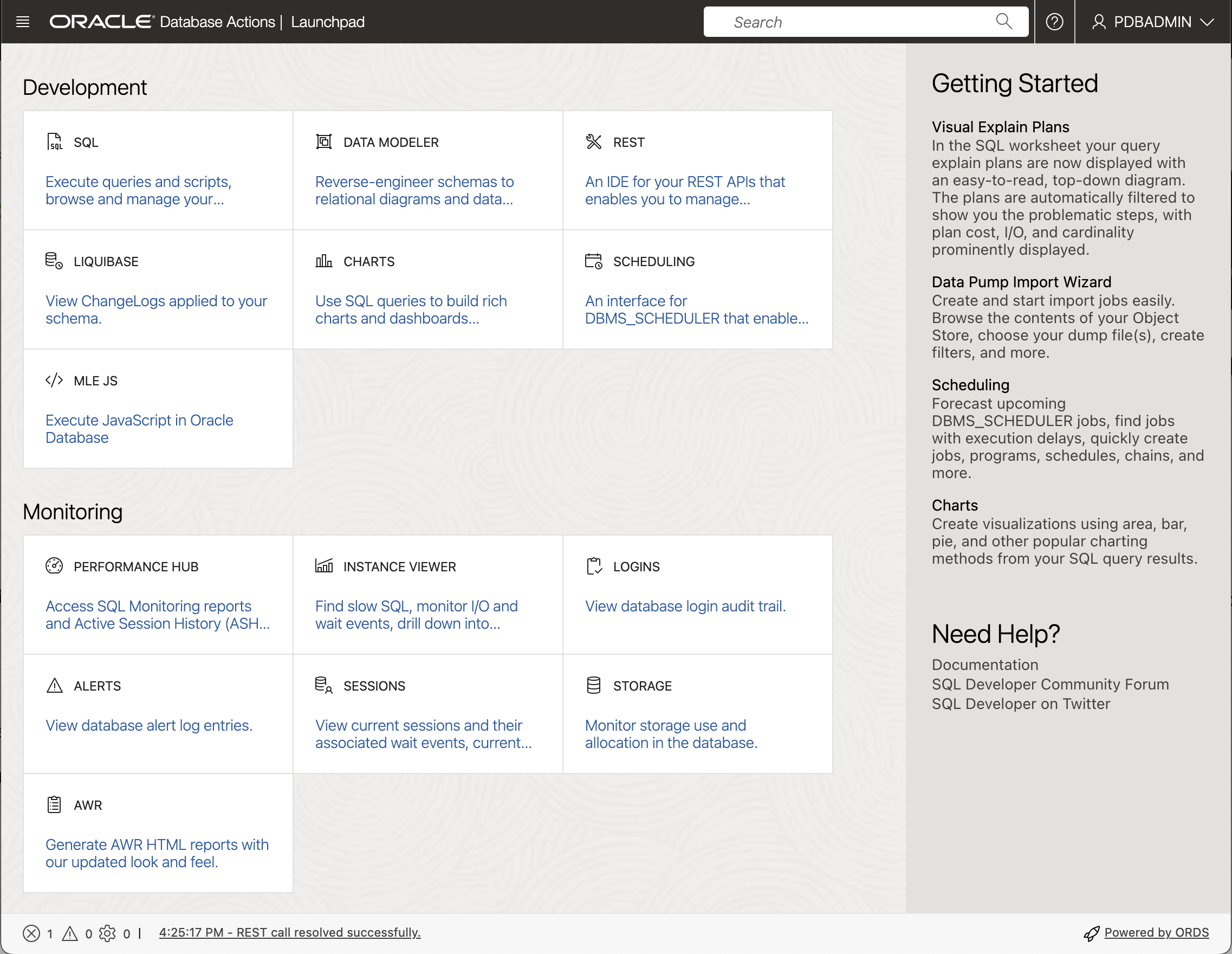
Task: Open the Charts bar-graph icon
Action: click(324, 261)
